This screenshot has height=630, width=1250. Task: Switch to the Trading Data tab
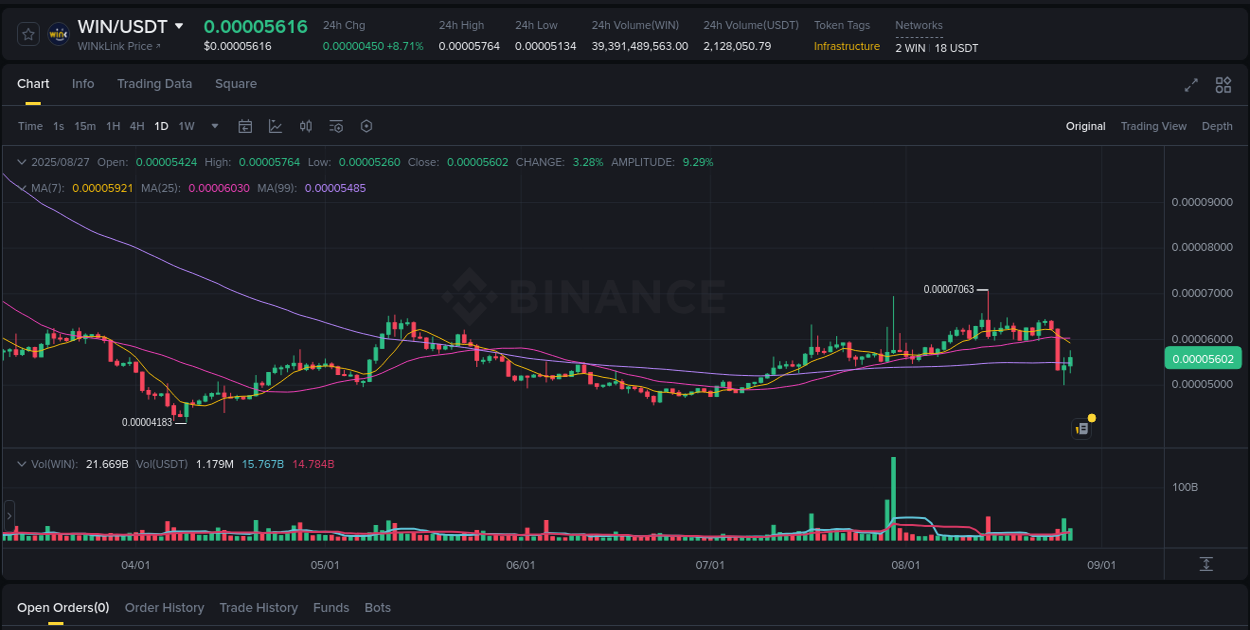pyautogui.click(x=154, y=84)
